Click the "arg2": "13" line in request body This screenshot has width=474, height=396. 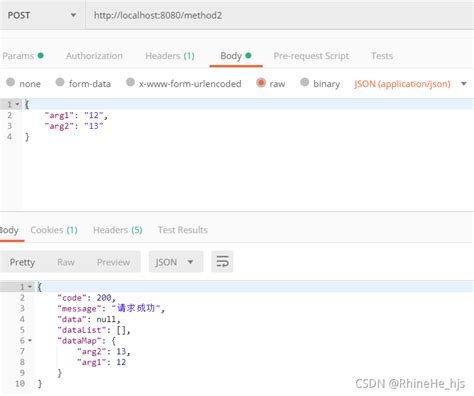tap(74, 126)
